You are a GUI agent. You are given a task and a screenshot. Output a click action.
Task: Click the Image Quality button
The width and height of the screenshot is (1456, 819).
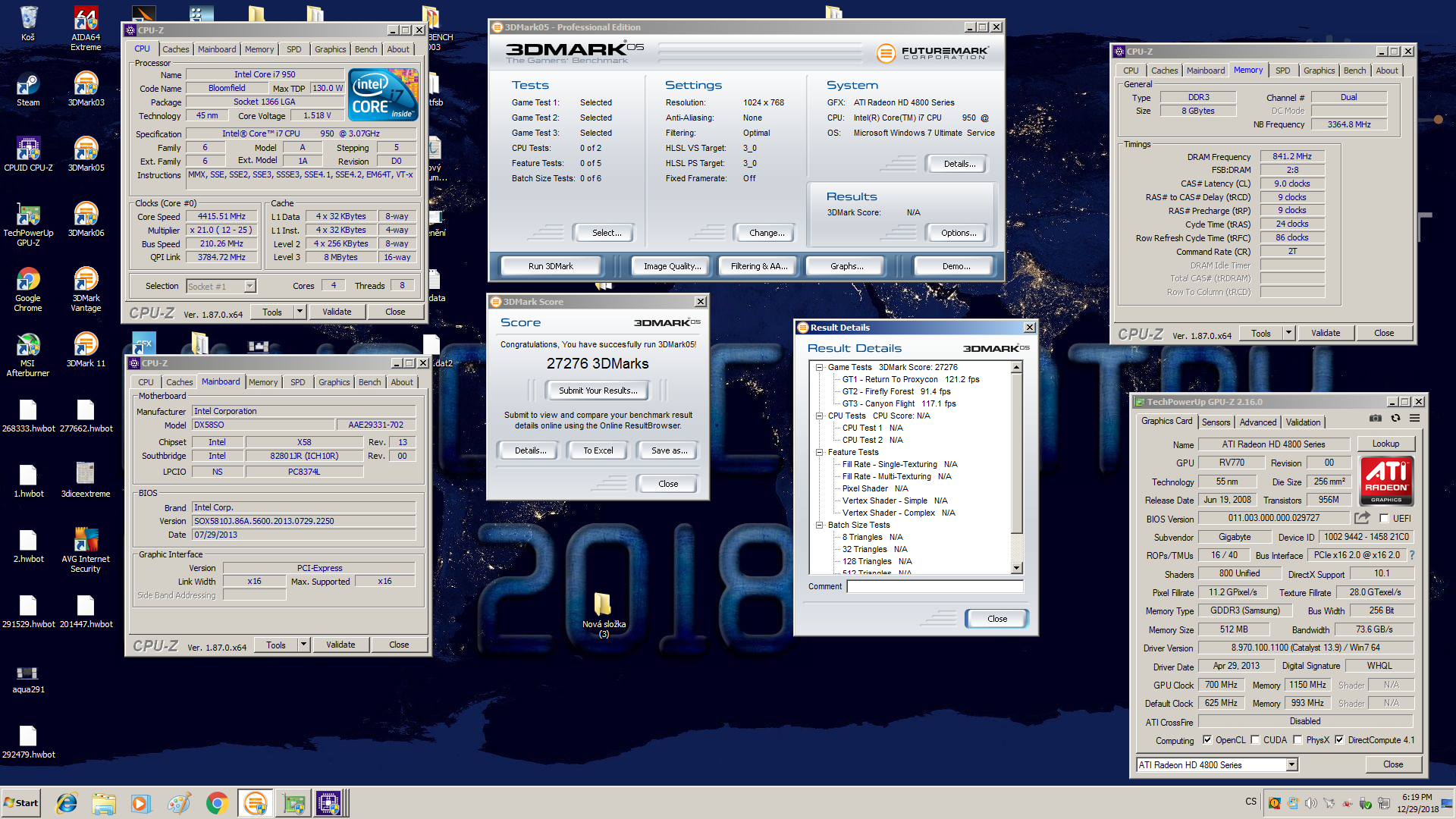pyautogui.click(x=672, y=266)
